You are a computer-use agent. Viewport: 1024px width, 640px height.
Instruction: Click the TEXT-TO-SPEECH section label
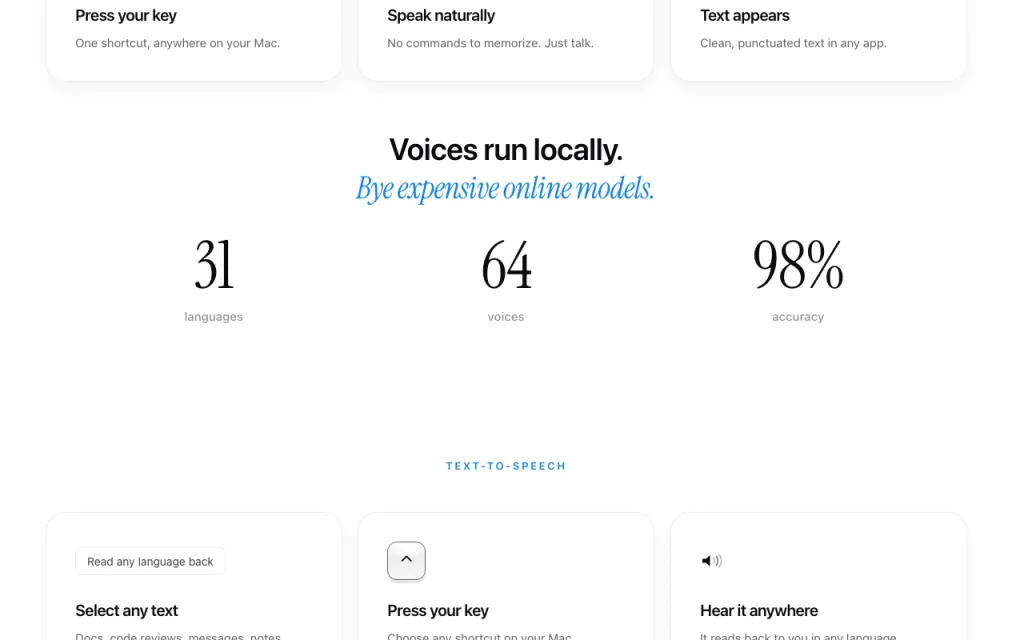coord(505,466)
